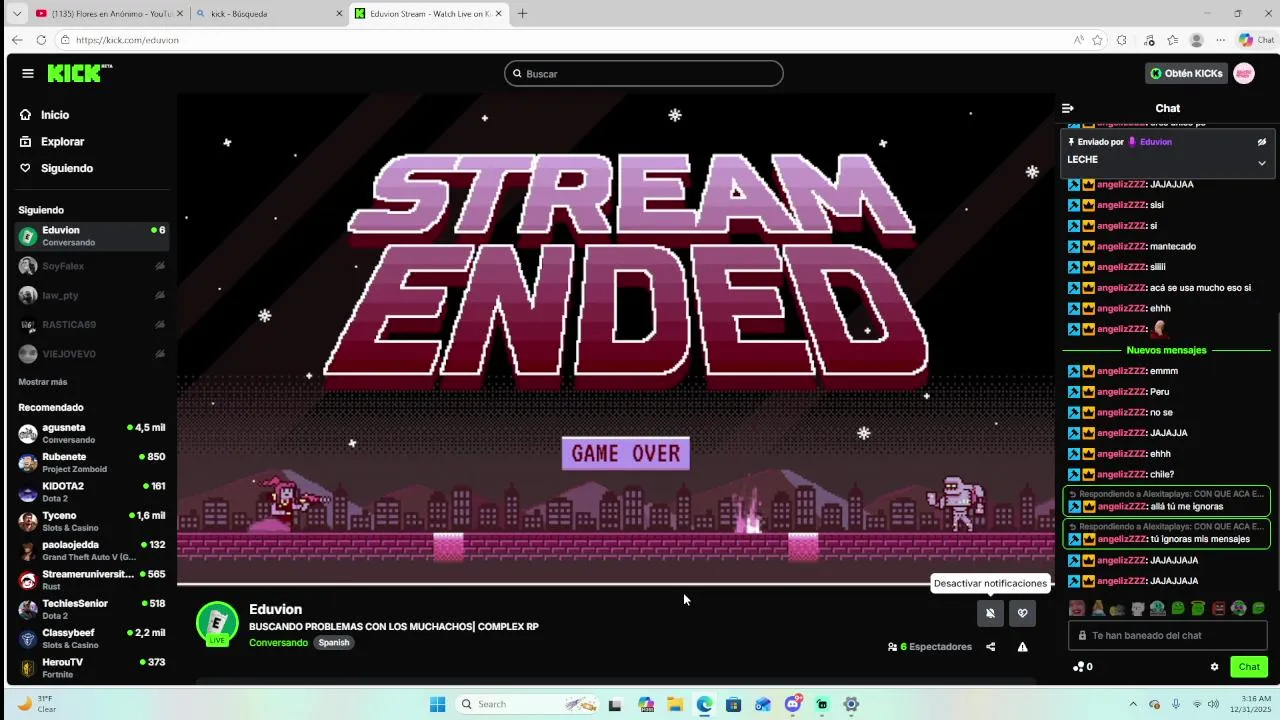Click the Obtén KICKs button
This screenshot has width=1280, height=720.
[1186, 73]
